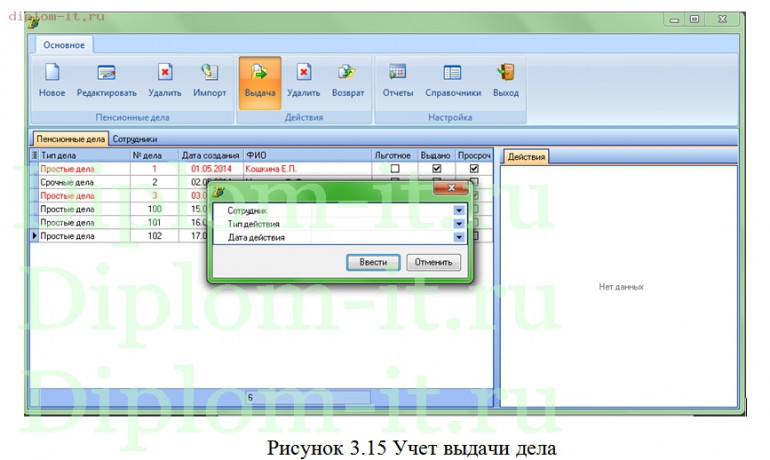Toggle Льготное checkbox for Кошкина Е.П.
Image resolution: width=770 pixels, height=460 pixels.
[394, 169]
